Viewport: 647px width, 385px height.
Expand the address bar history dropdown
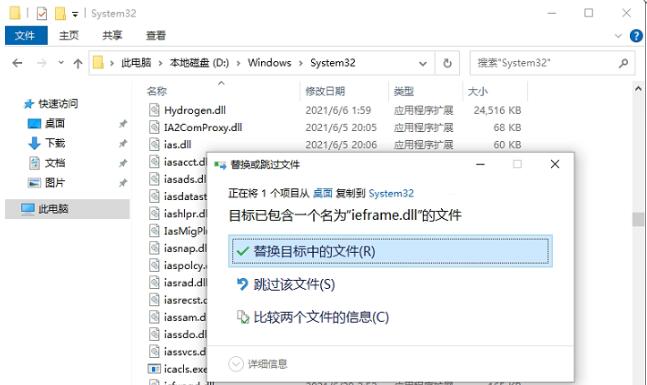click(x=423, y=64)
